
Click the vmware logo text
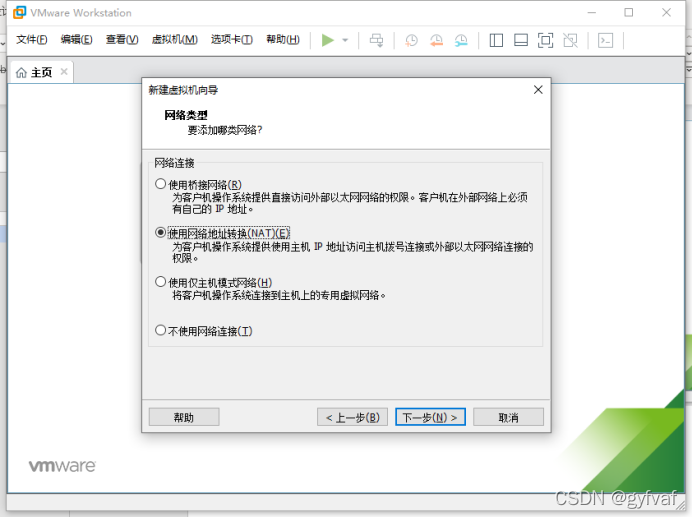pyautogui.click(x=62, y=465)
